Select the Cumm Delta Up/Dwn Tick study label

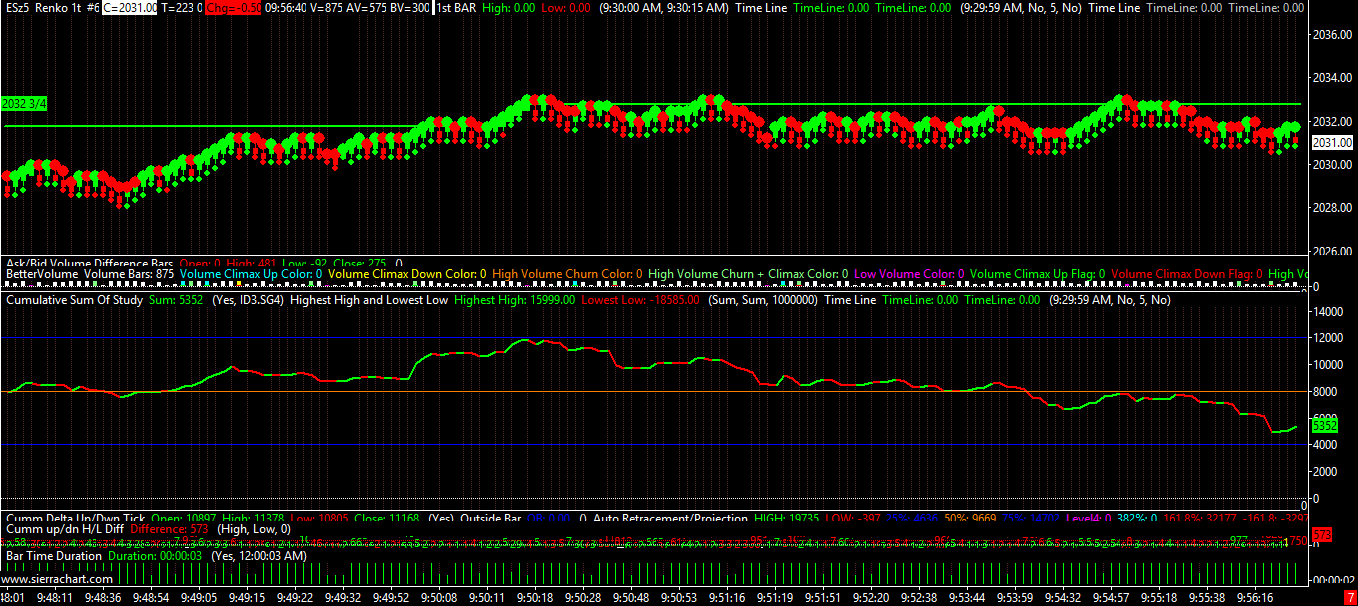74,518
